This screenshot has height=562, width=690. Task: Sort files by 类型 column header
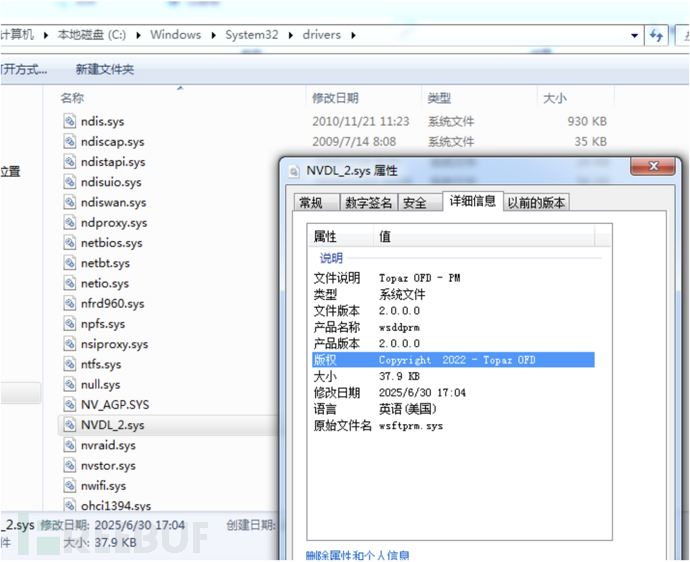coord(479,98)
